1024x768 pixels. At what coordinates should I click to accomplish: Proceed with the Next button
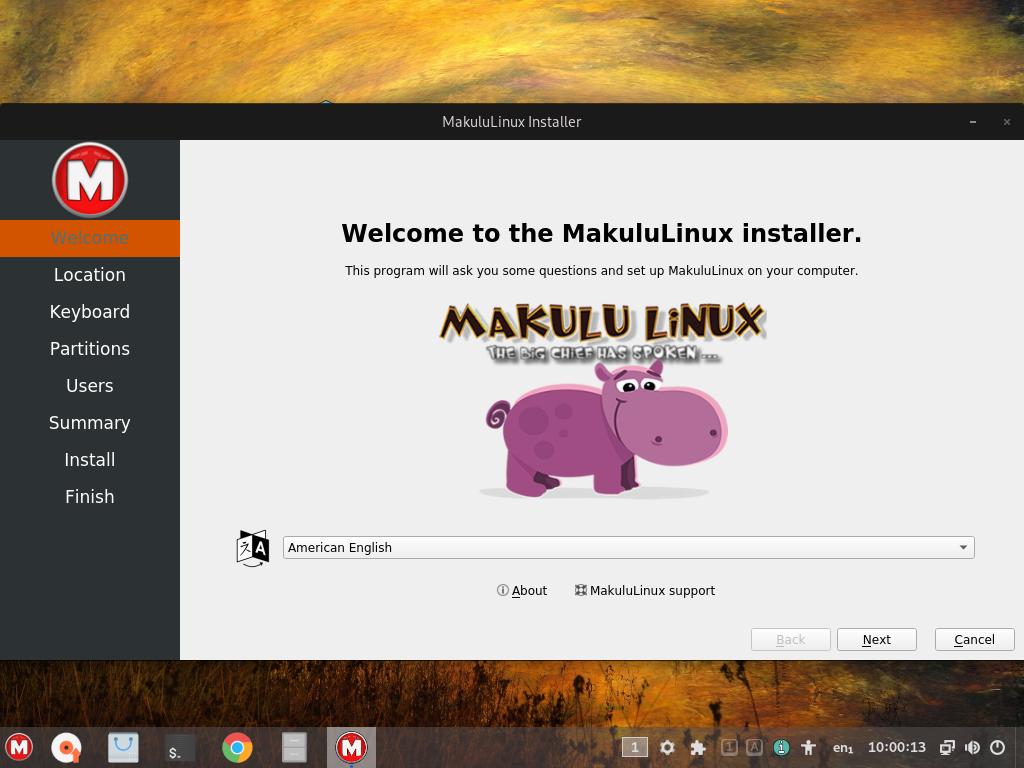[876, 639]
